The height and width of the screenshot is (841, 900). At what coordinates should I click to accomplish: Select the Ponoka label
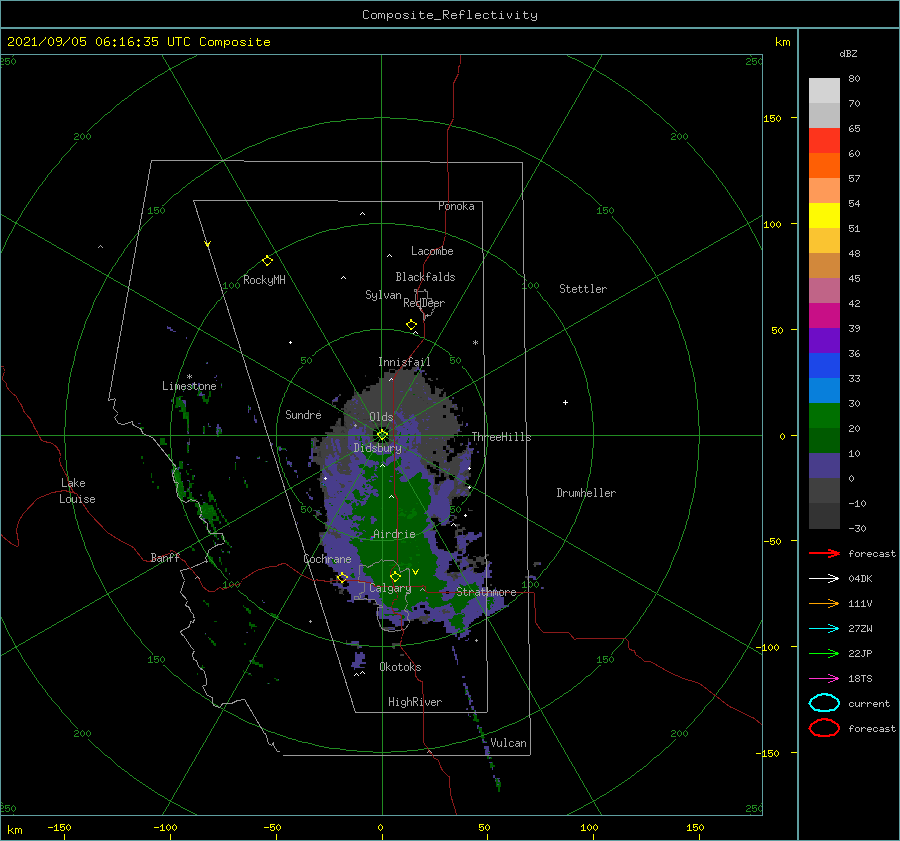tap(456, 206)
